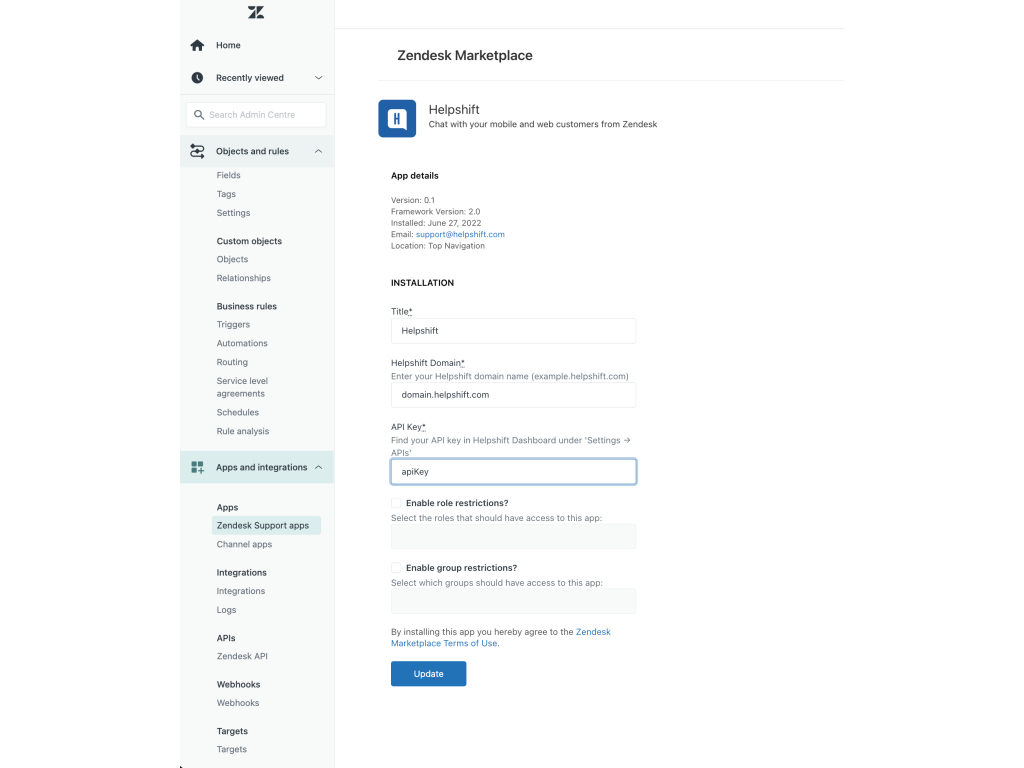The image size is (1024, 768).
Task: Click the Home house icon
Action: (197, 45)
